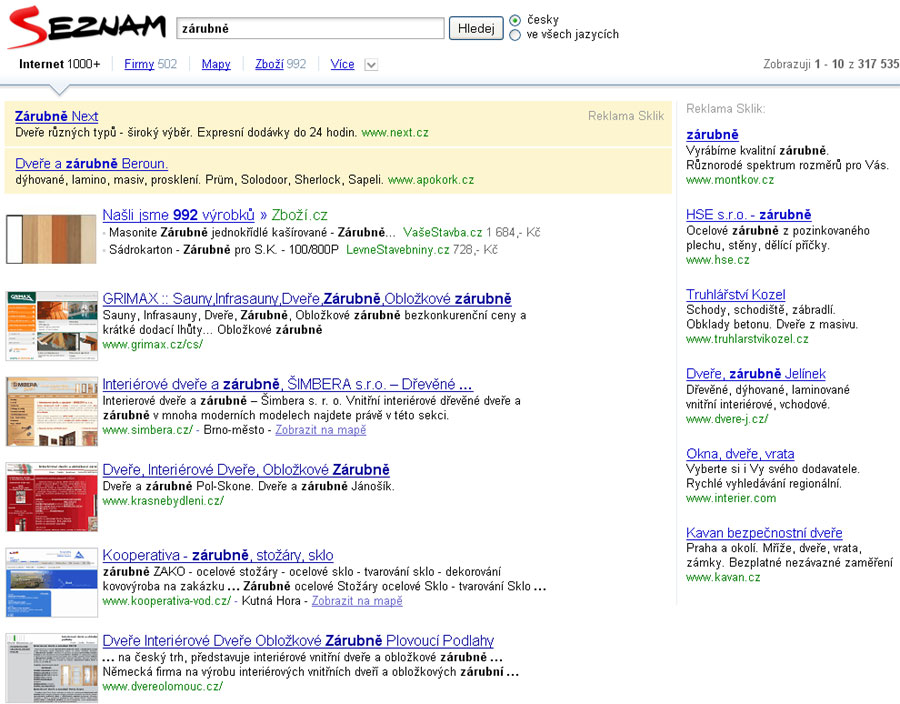Open Okna, dveře, vrata ad
Viewport: 900px width, 704px height.
(x=740, y=454)
